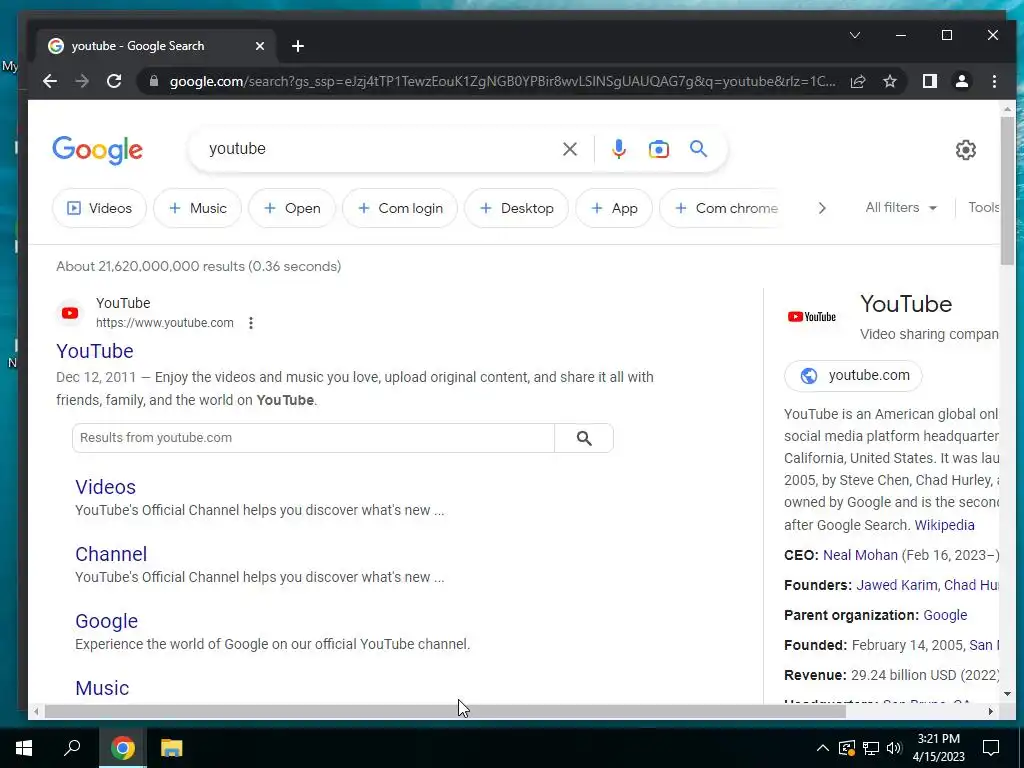Click the Jawed Karim founder link
The image size is (1024, 768).
click(x=896, y=585)
